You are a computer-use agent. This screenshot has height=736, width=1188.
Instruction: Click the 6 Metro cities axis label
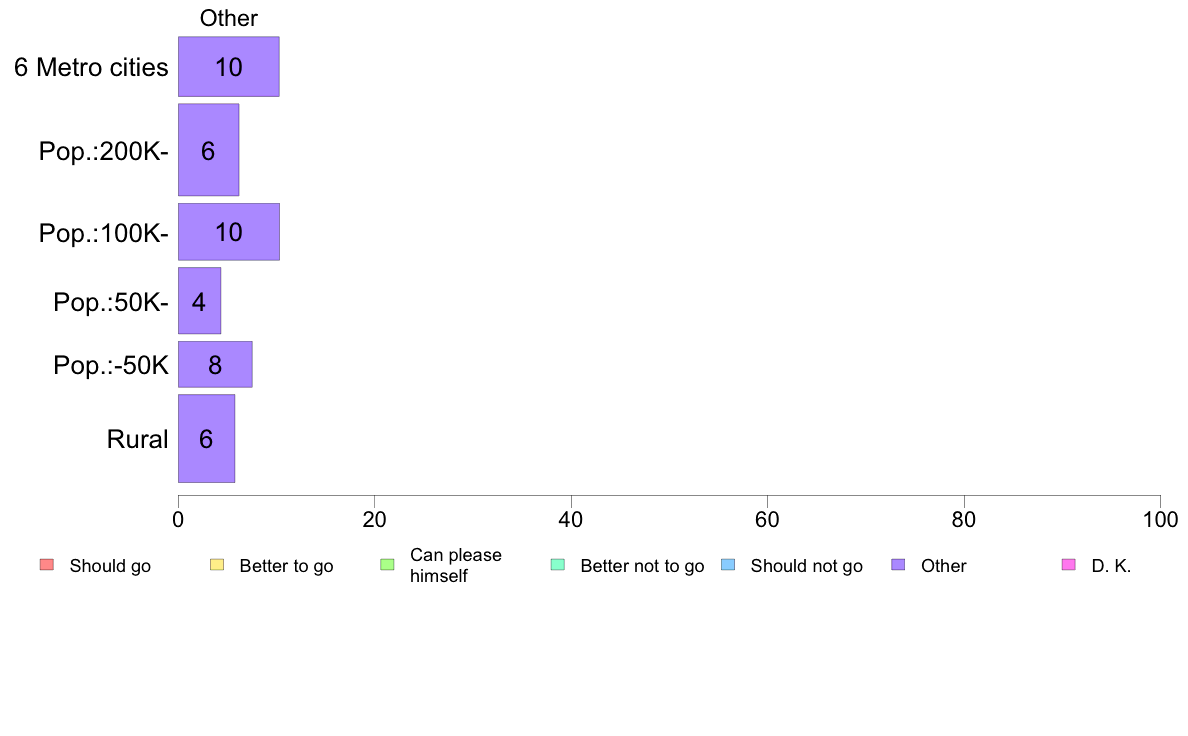[91, 67]
